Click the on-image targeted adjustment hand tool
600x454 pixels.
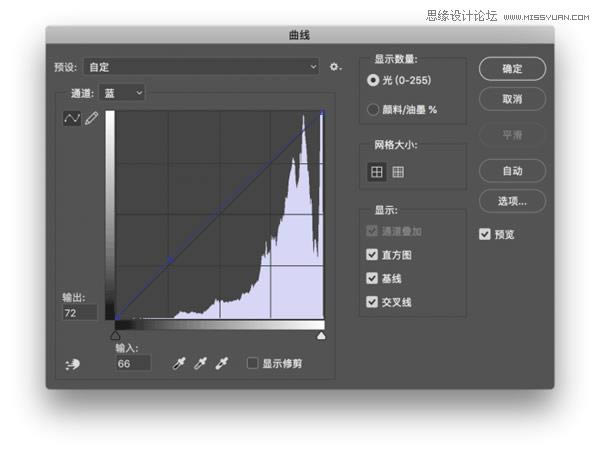(x=72, y=365)
